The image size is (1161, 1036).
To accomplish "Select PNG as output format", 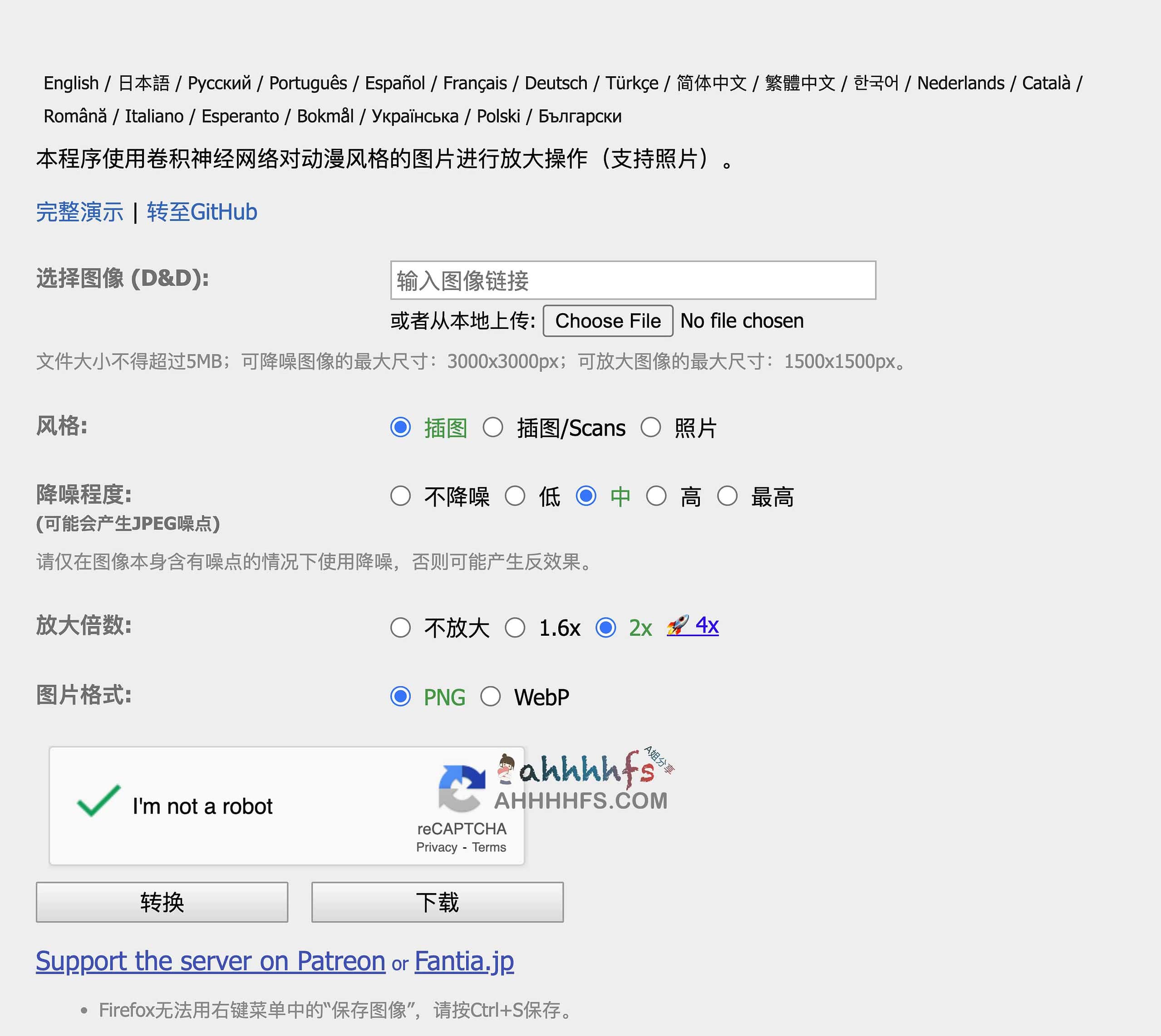I will 401,696.
